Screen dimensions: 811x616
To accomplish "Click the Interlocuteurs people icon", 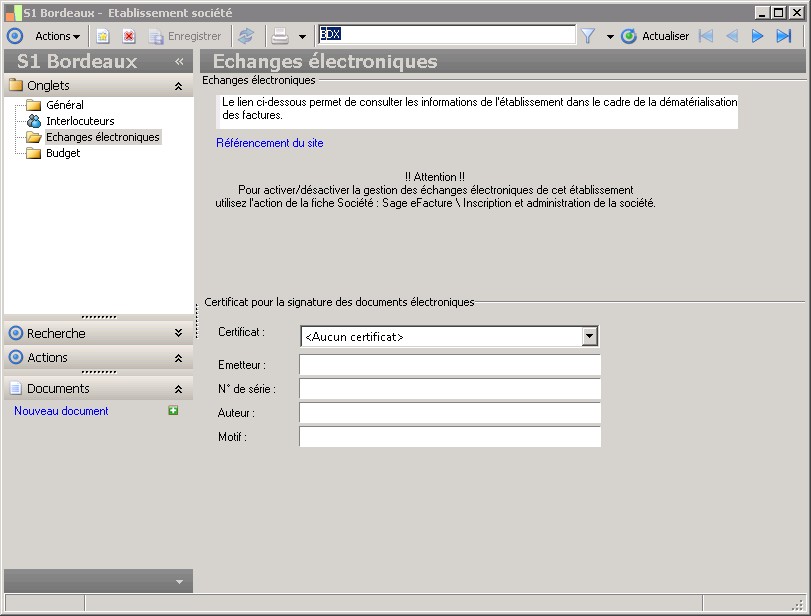I will 34,121.
